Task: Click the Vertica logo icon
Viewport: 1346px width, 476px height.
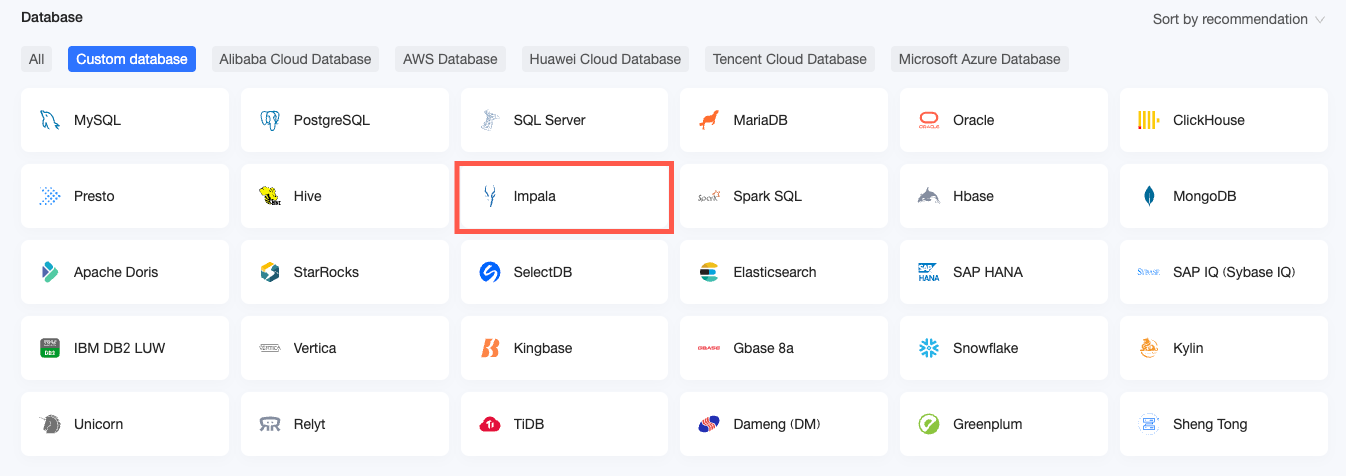Action: pyautogui.click(x=269, y=348)
